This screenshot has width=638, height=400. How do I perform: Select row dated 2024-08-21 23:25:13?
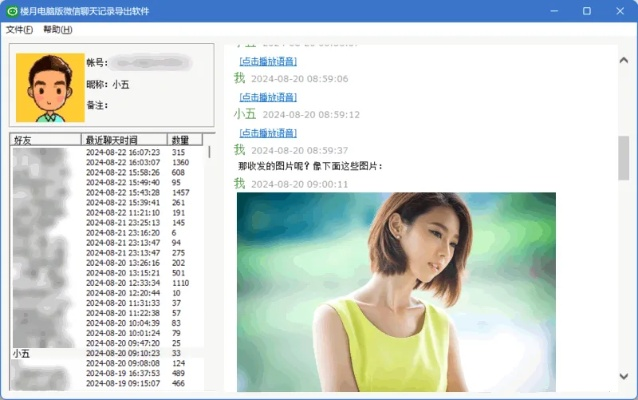(107, 223)
